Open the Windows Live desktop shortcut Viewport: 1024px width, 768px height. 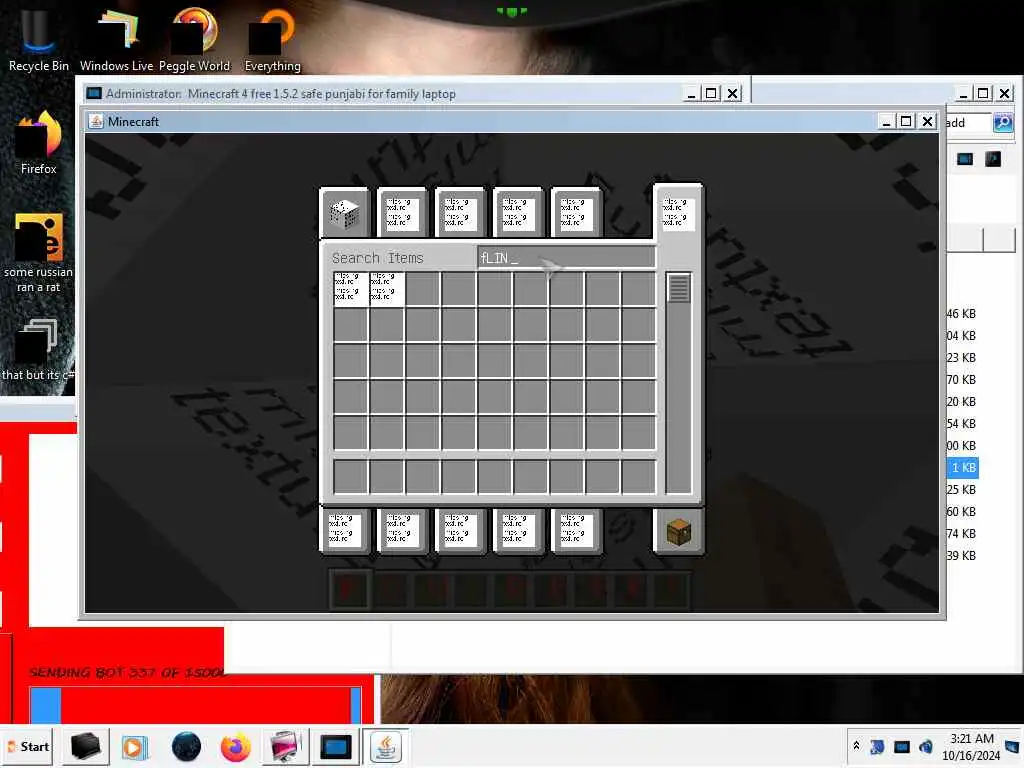[116, 39]
